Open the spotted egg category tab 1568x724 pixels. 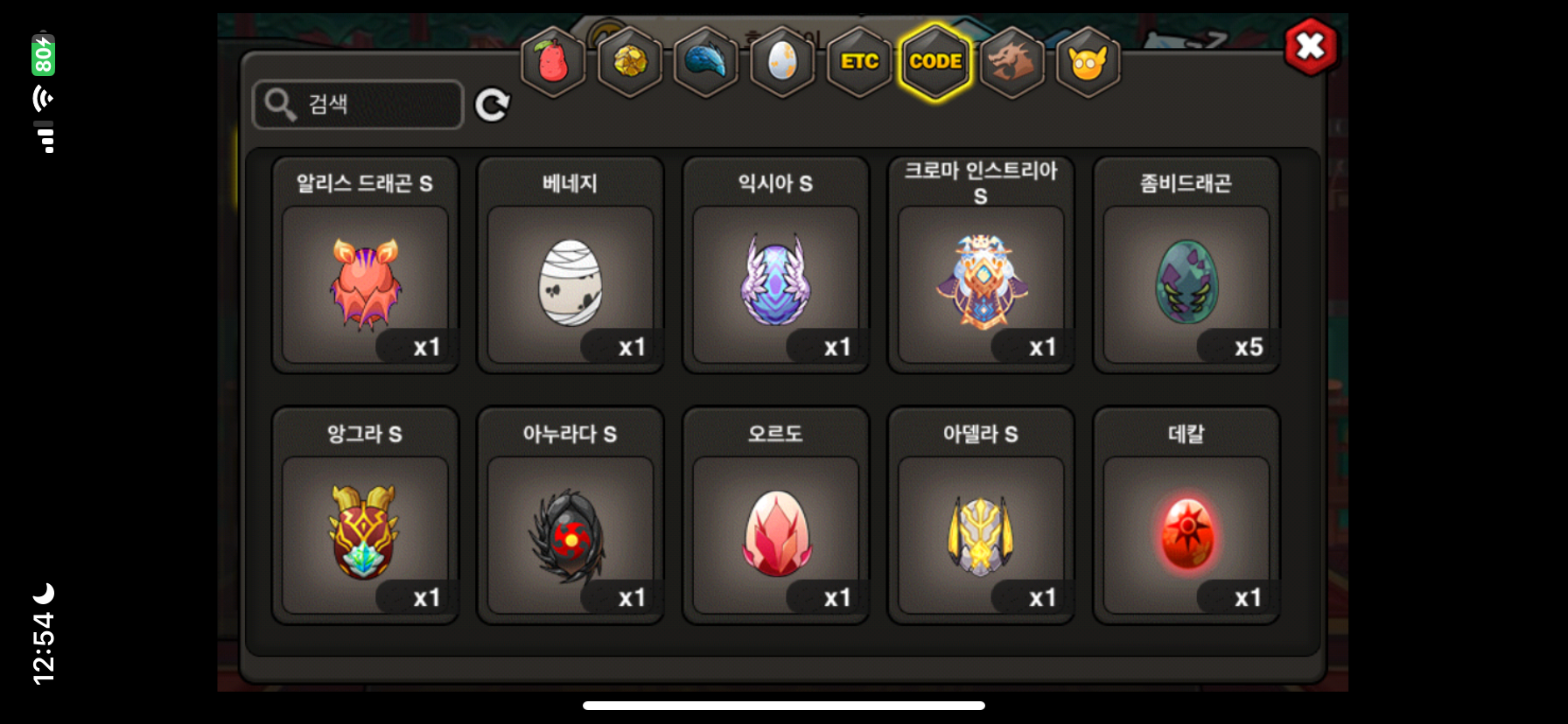point(782,62)
